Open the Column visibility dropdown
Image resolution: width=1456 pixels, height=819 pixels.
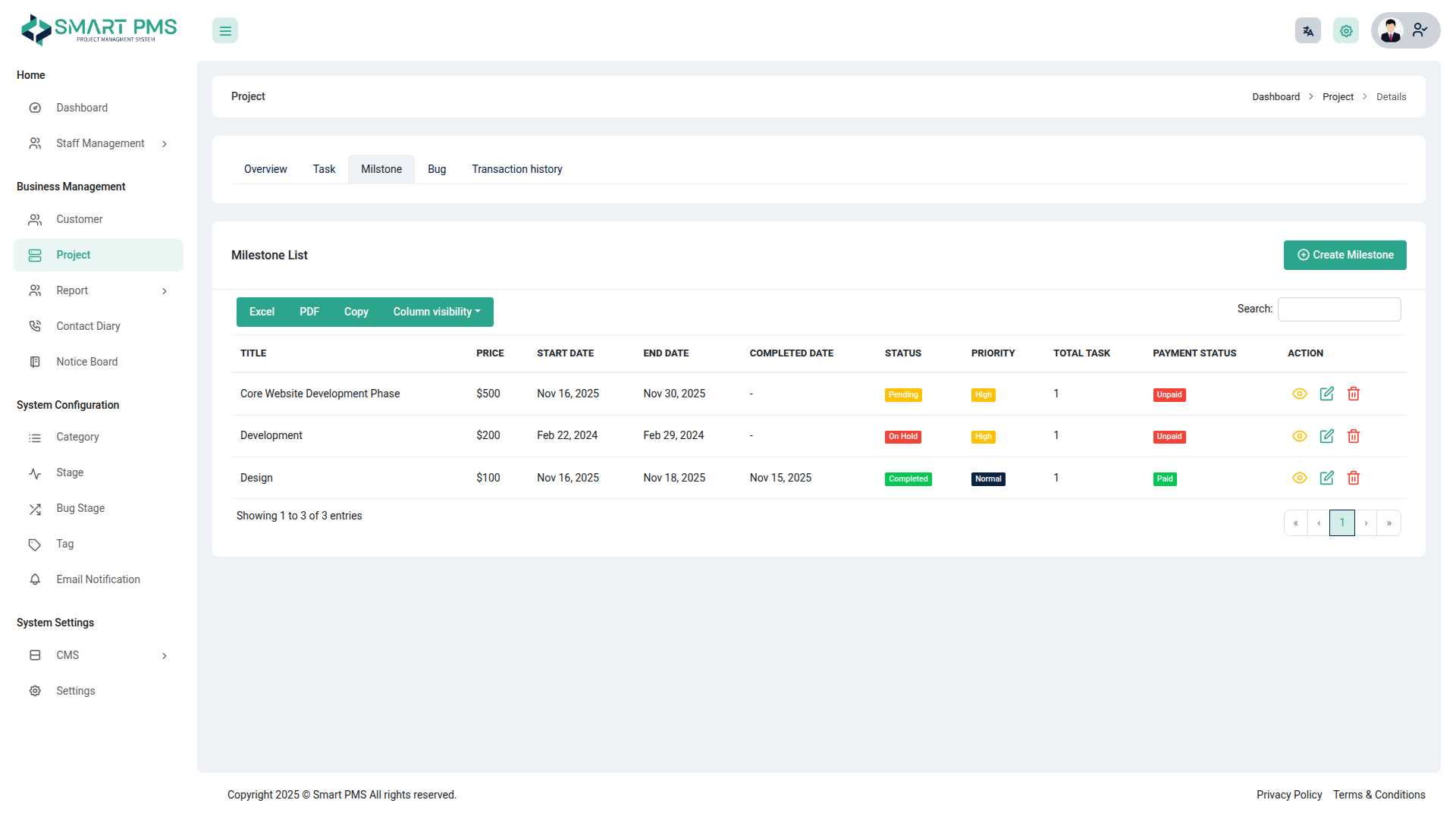(x=437, y=312)
